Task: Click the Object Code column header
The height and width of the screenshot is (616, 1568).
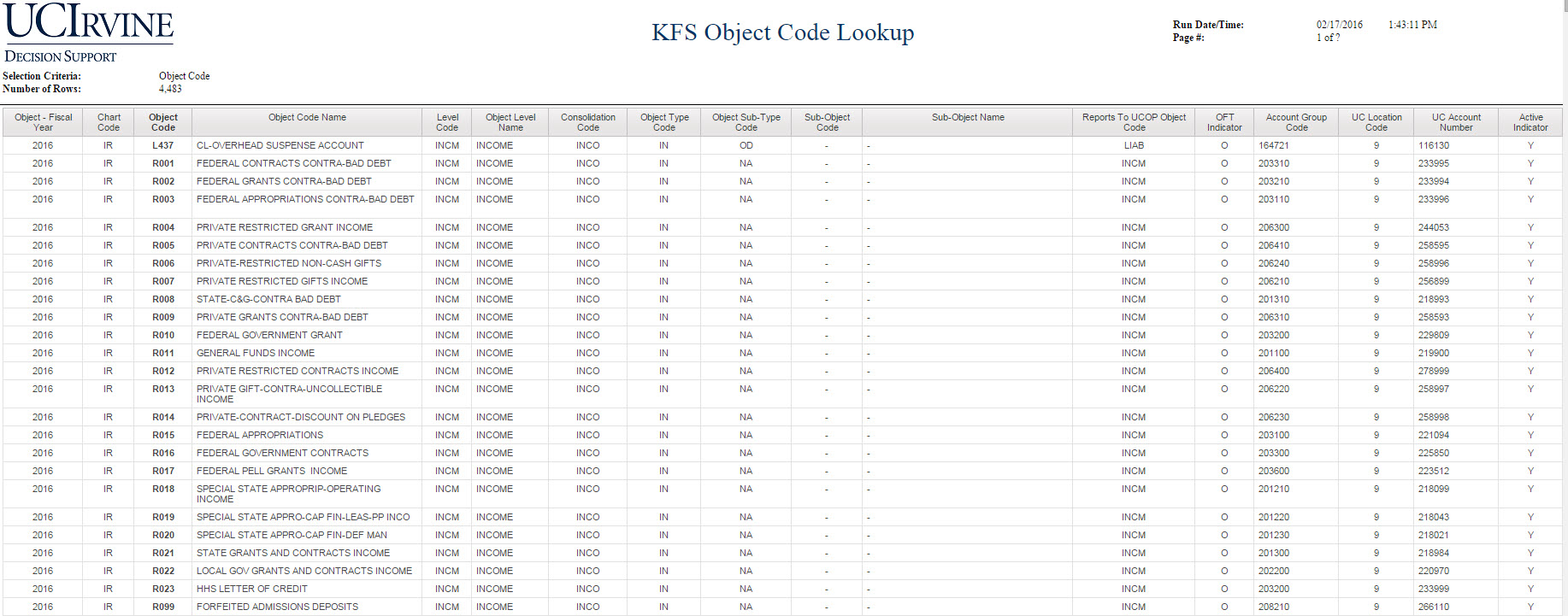Action: point(163,122)
